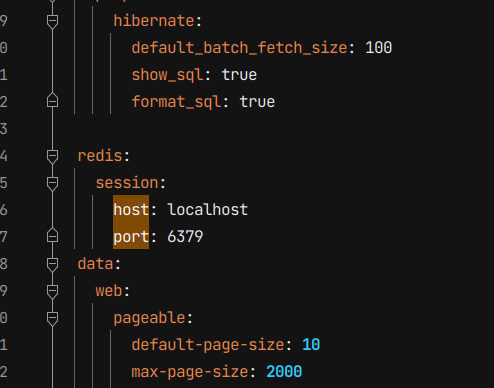Click the show_sql key
The width and height of the screenshot is (494, 388).
click(x=168, y=75)
